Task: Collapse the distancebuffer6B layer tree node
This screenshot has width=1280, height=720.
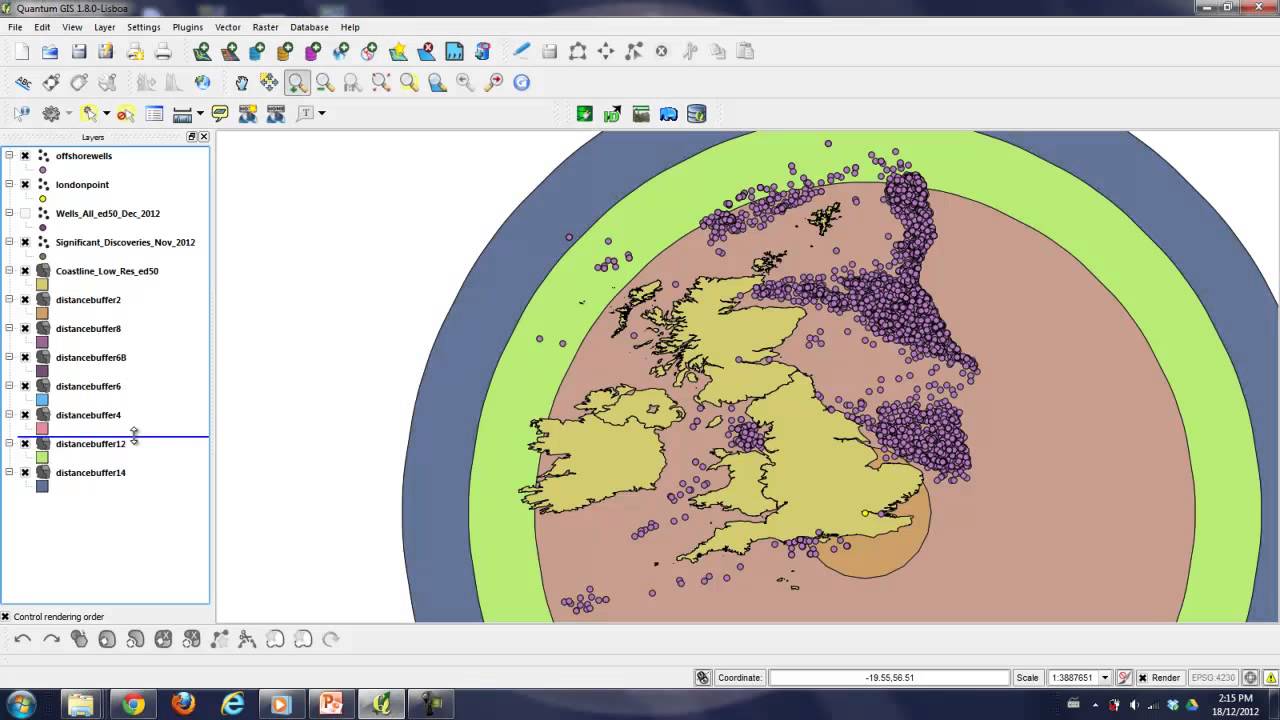Action: point(9,357)
